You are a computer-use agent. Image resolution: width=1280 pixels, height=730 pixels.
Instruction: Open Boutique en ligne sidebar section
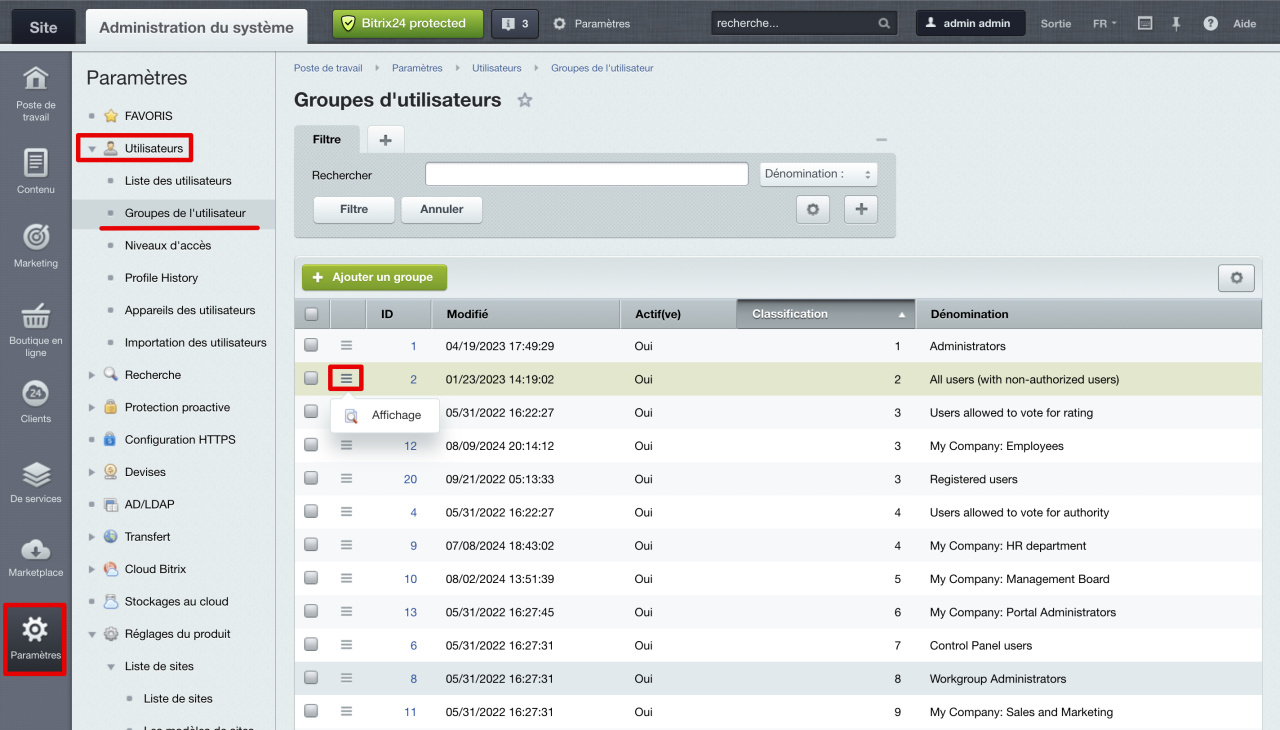tap(36, 329)
